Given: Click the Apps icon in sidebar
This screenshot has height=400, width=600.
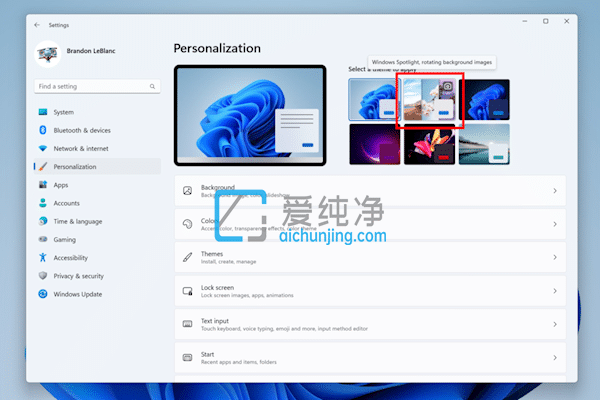Looking at the screenshot, I should point(43,184).
